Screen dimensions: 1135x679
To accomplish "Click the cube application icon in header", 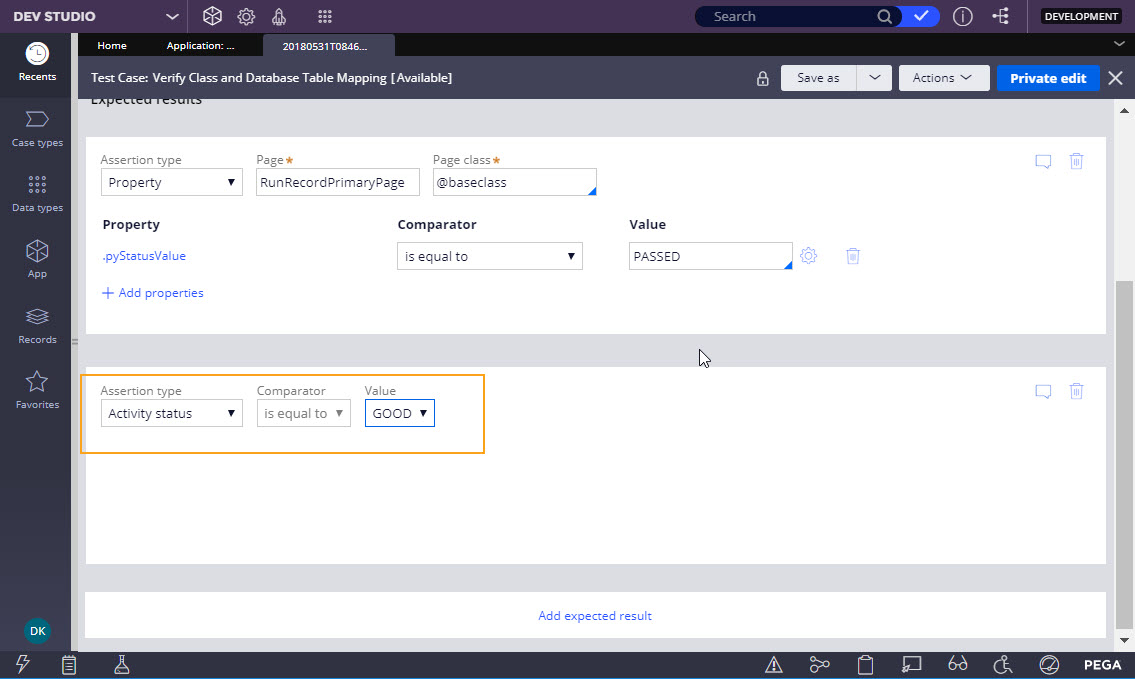I will [x=212, y=17].
